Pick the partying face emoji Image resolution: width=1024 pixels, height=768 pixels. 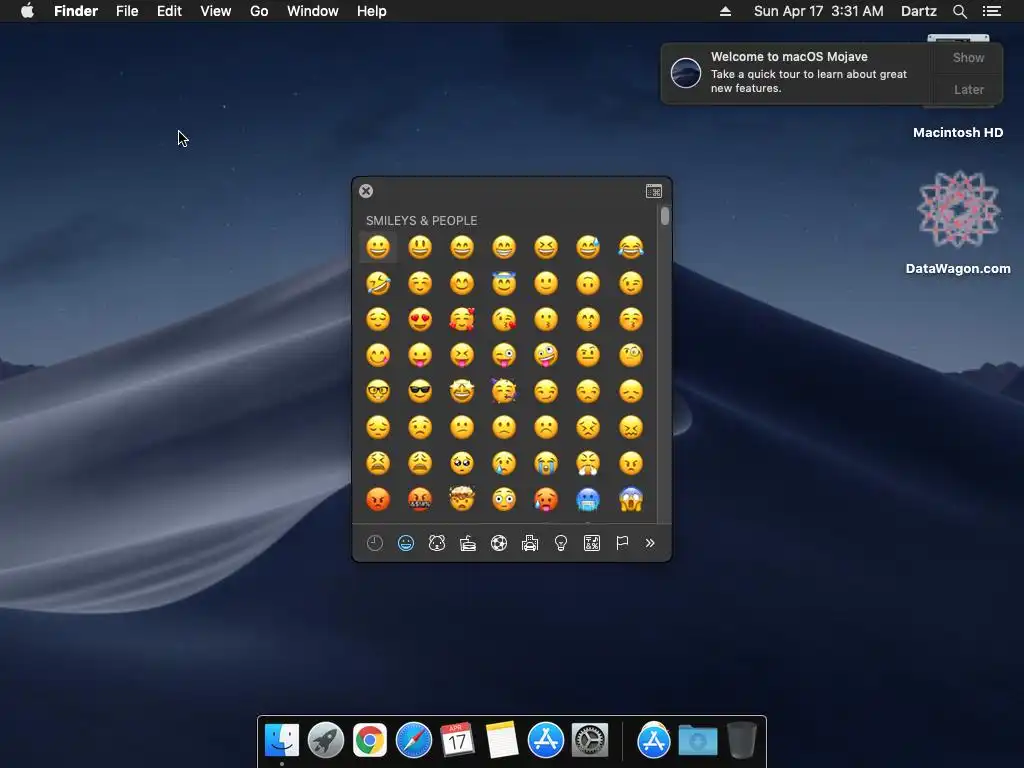coord(504,391)
